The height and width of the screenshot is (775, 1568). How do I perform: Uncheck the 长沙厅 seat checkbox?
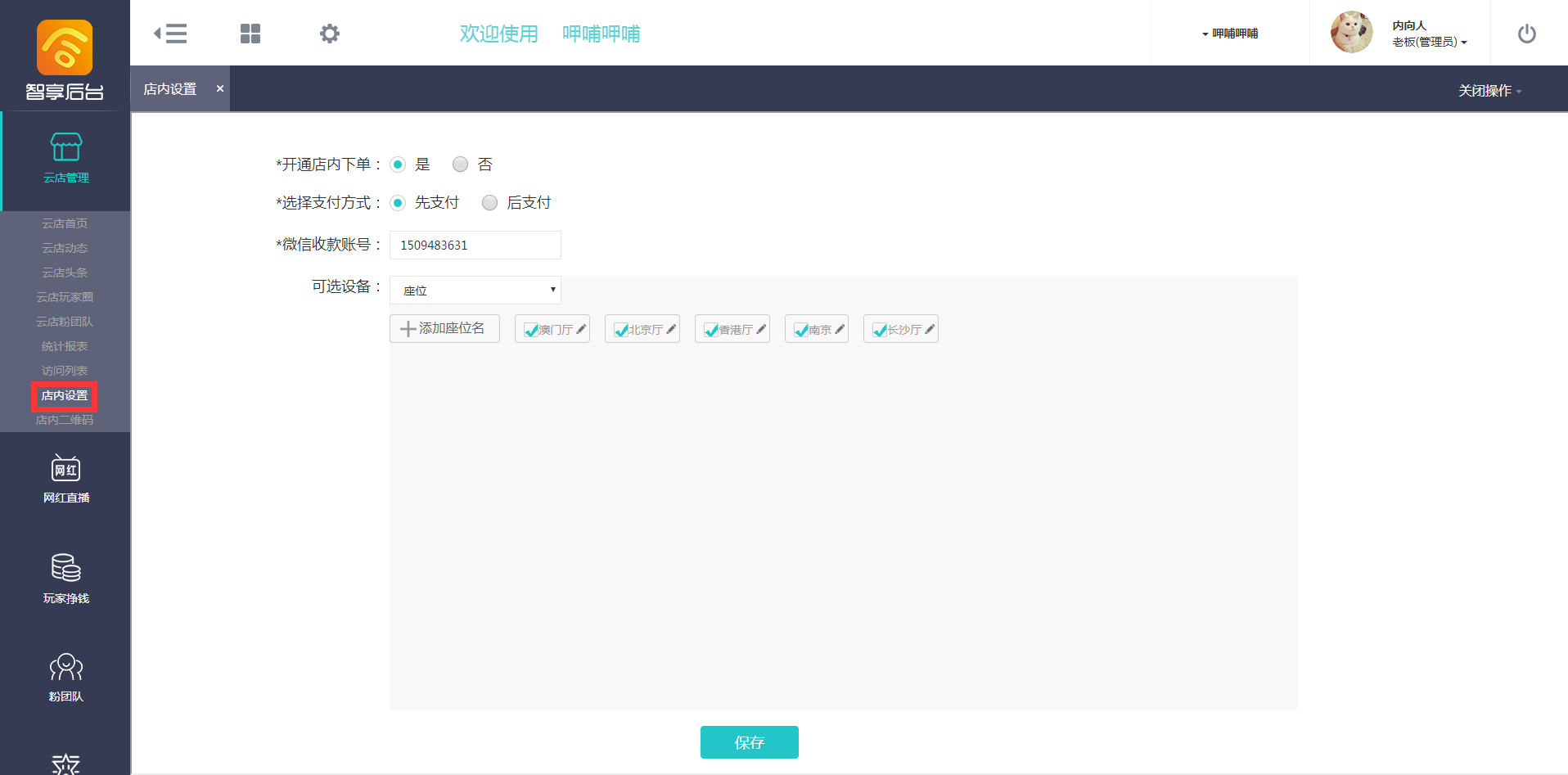tap(880, 330)
